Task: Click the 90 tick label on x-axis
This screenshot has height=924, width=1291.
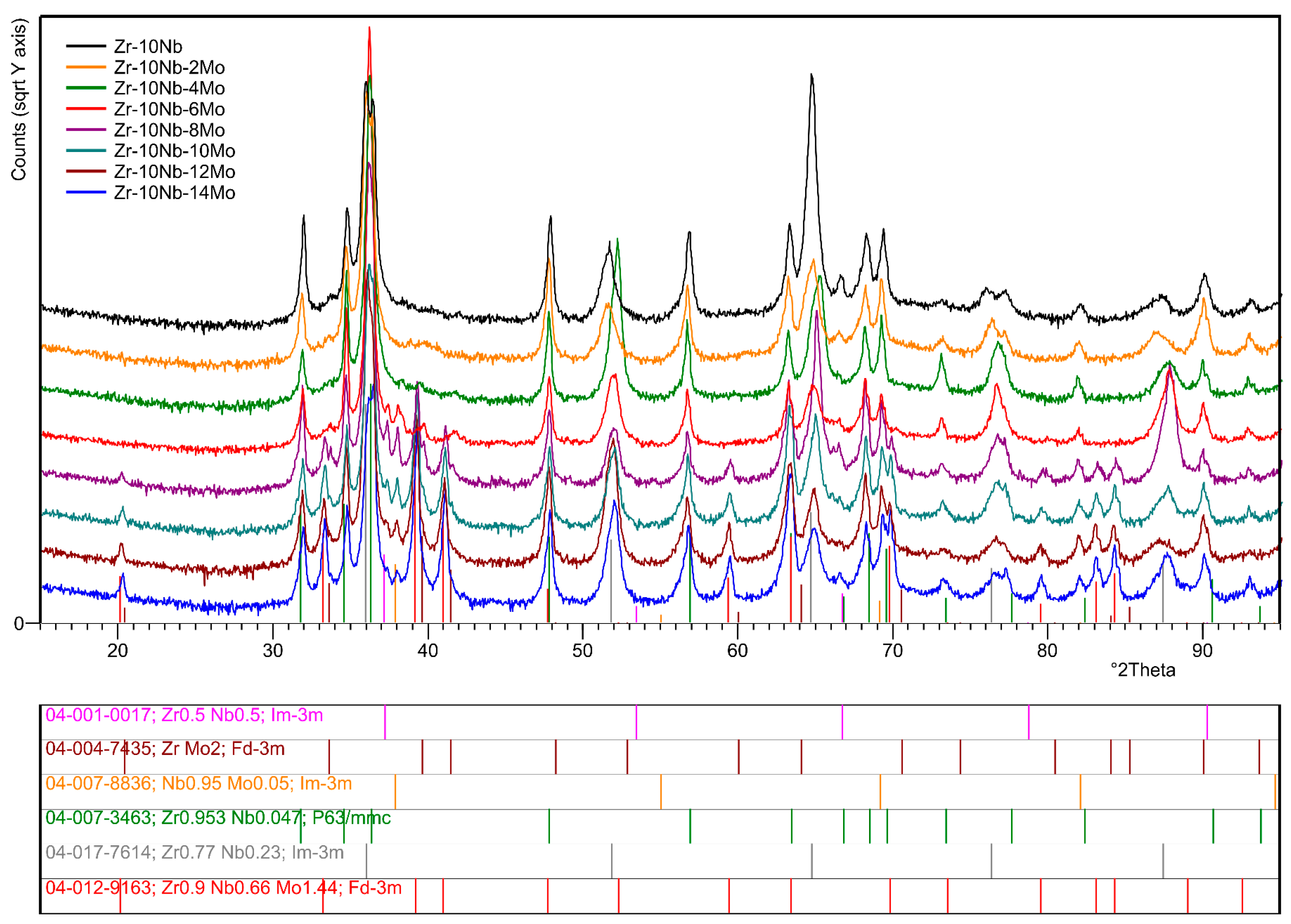Action: (1202, 650)
